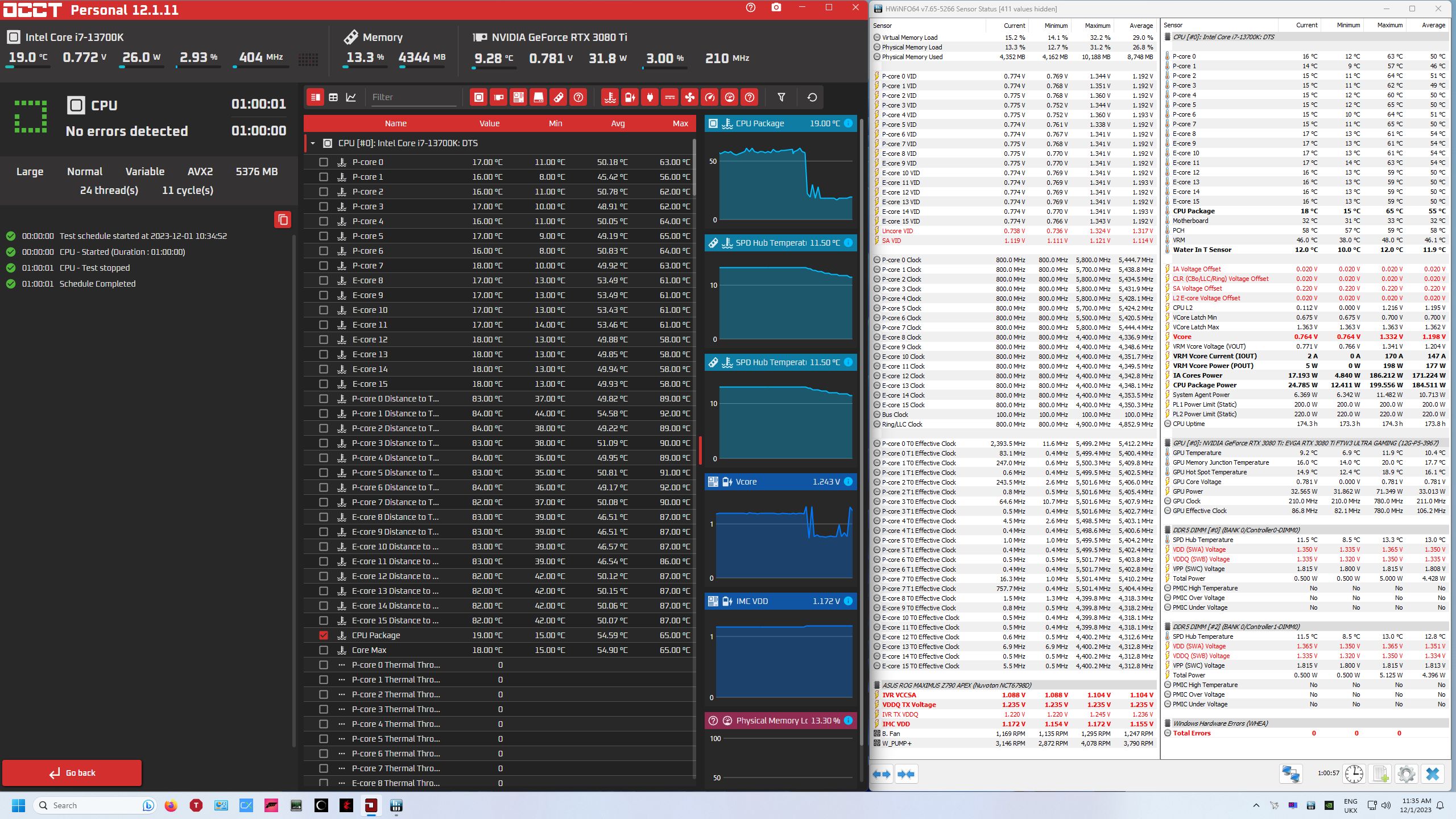Sort OCCT sensor table by the Min column
The width and height of the screenshot is (1456, 819).
556,123
